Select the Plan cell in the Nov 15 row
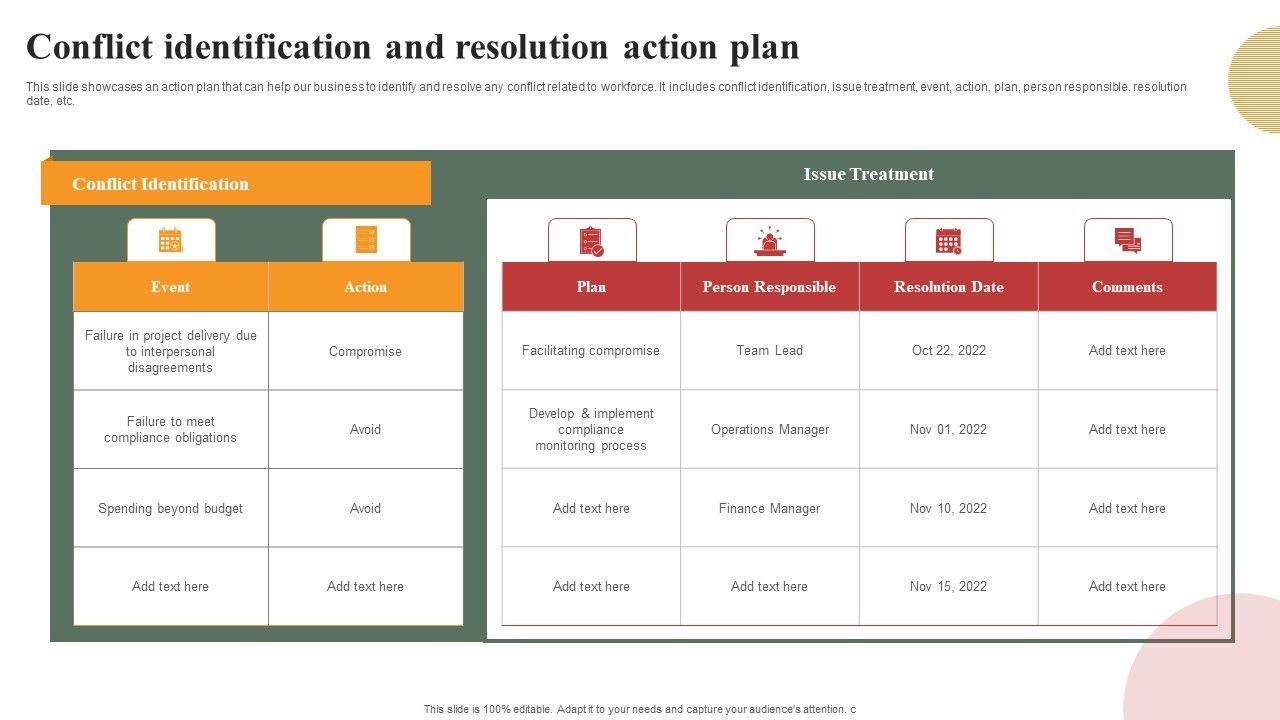1280x720 pixels. click(x=591, y=586)
